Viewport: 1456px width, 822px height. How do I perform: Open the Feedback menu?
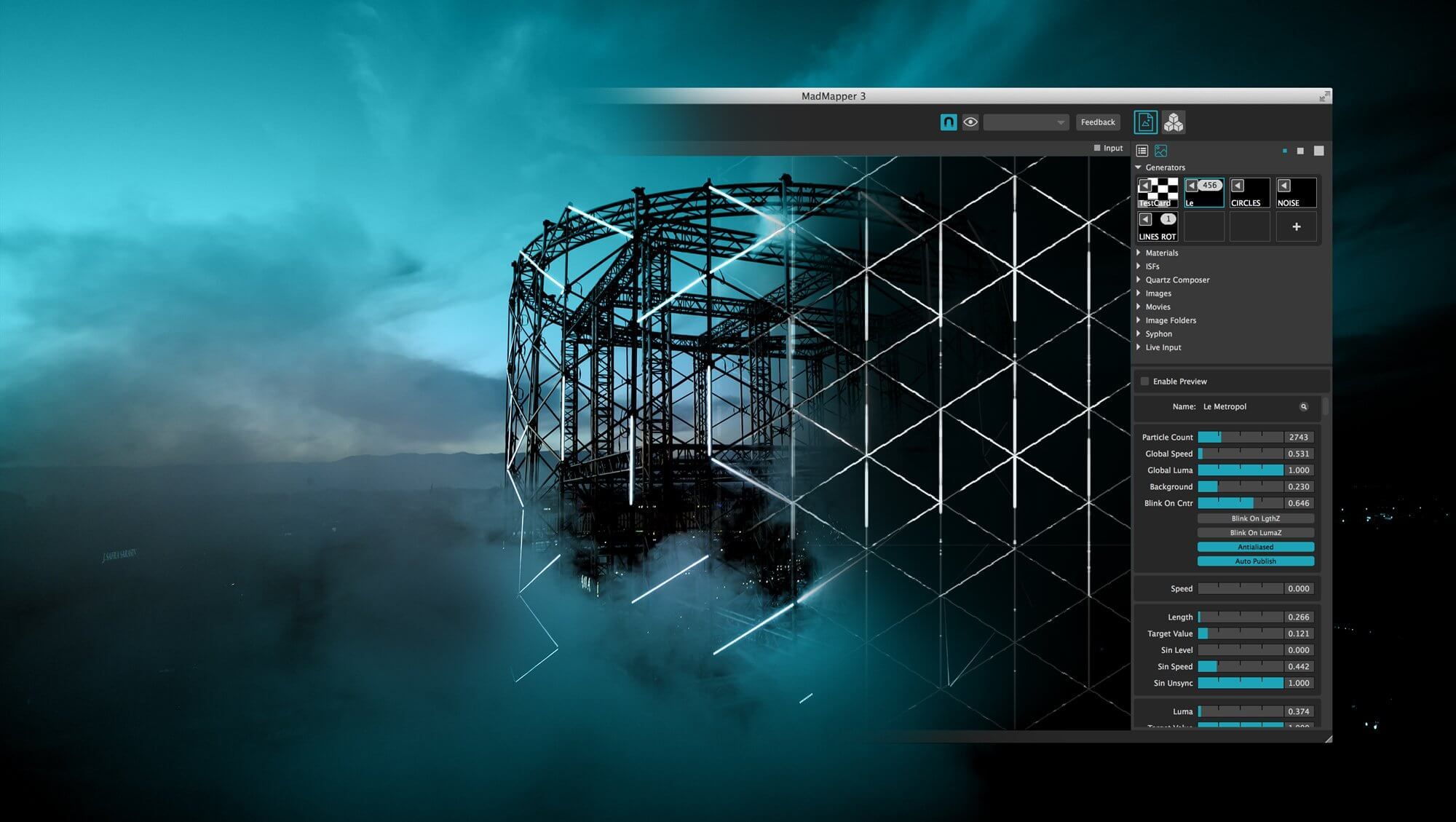pyautogui.click(x=1097, y=122)
